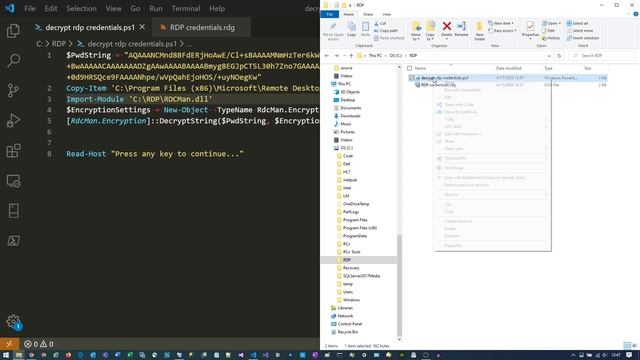Open the Manage gear in VS Code
Viewport: 640px width, 360px height.
point(13,322)
